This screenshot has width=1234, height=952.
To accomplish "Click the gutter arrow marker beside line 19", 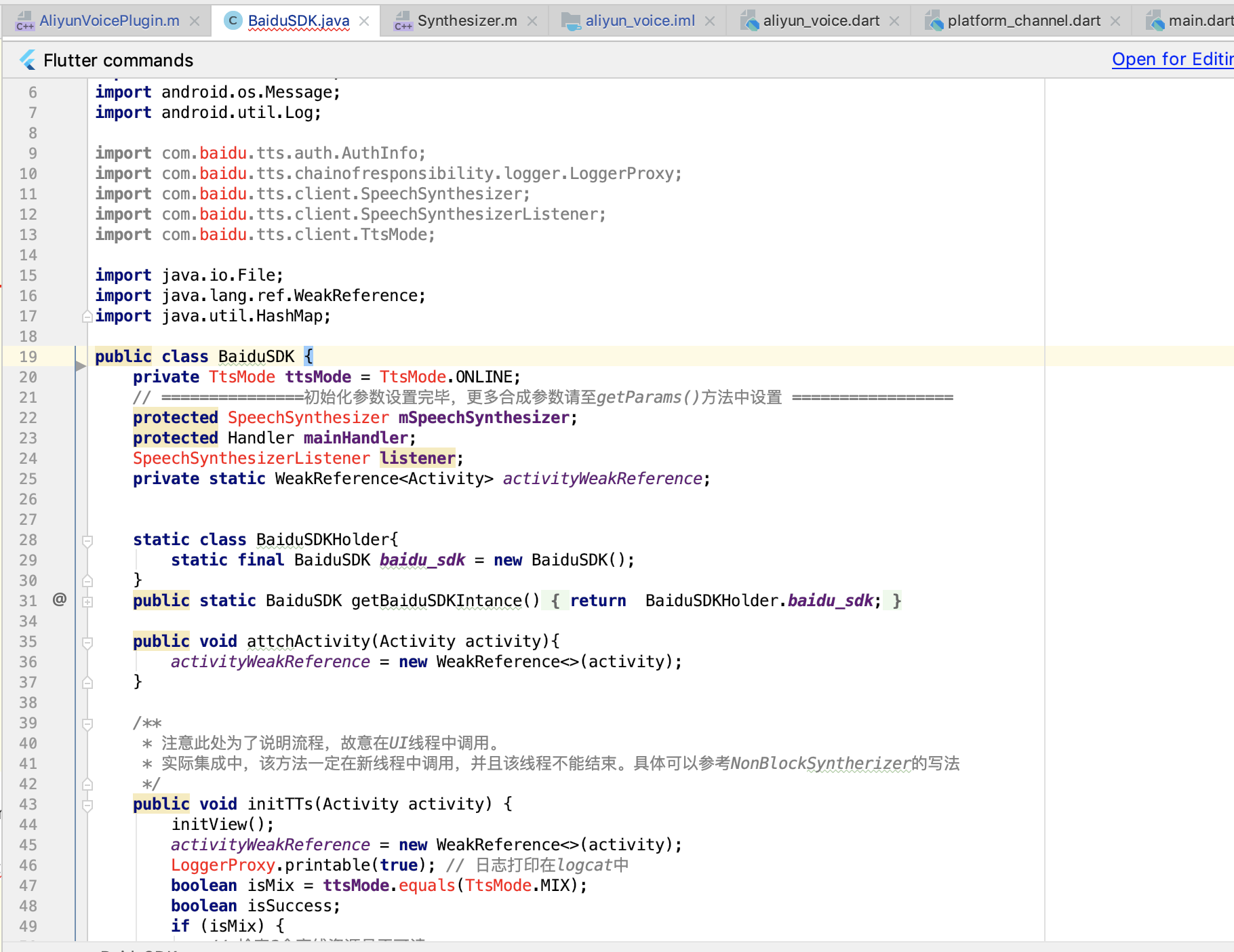I will click(80, 366).
